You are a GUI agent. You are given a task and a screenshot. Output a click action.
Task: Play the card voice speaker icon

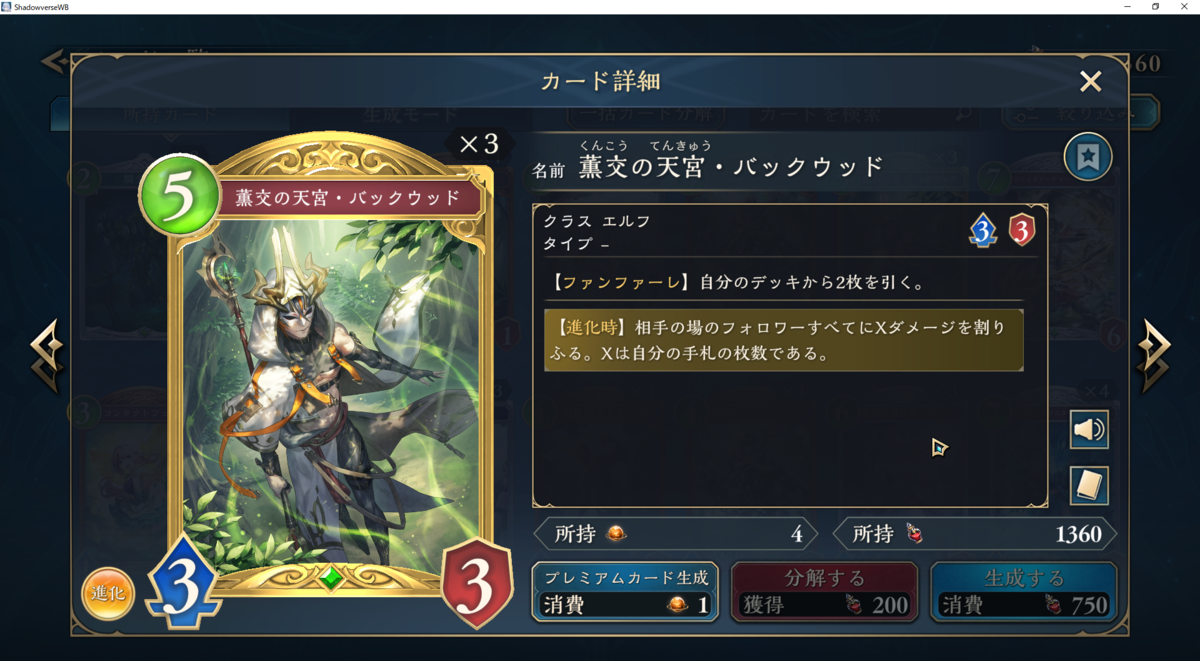pos(1089,430)
